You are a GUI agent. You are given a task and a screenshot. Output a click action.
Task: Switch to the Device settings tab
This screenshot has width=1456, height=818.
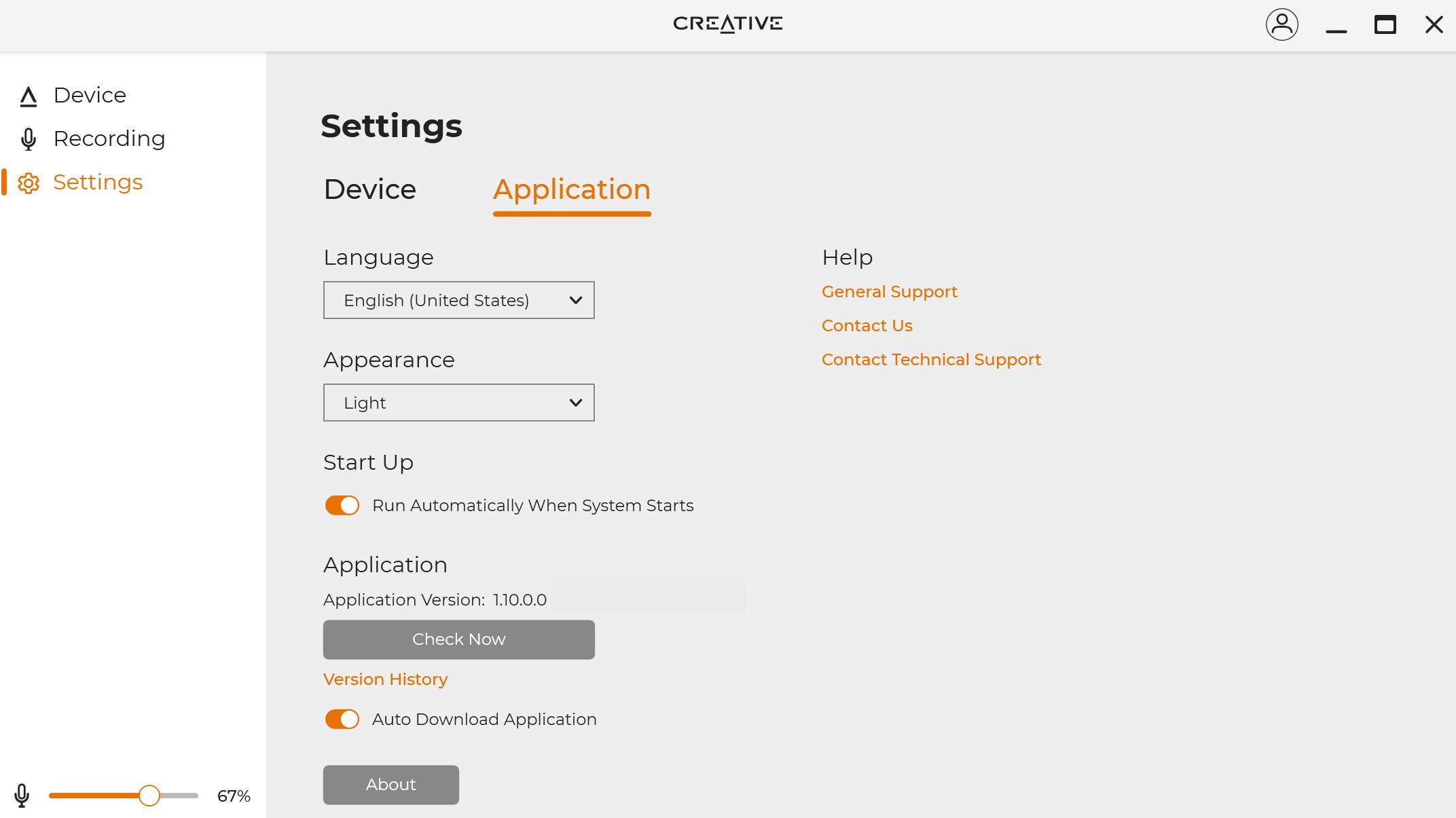coord(369,189)
